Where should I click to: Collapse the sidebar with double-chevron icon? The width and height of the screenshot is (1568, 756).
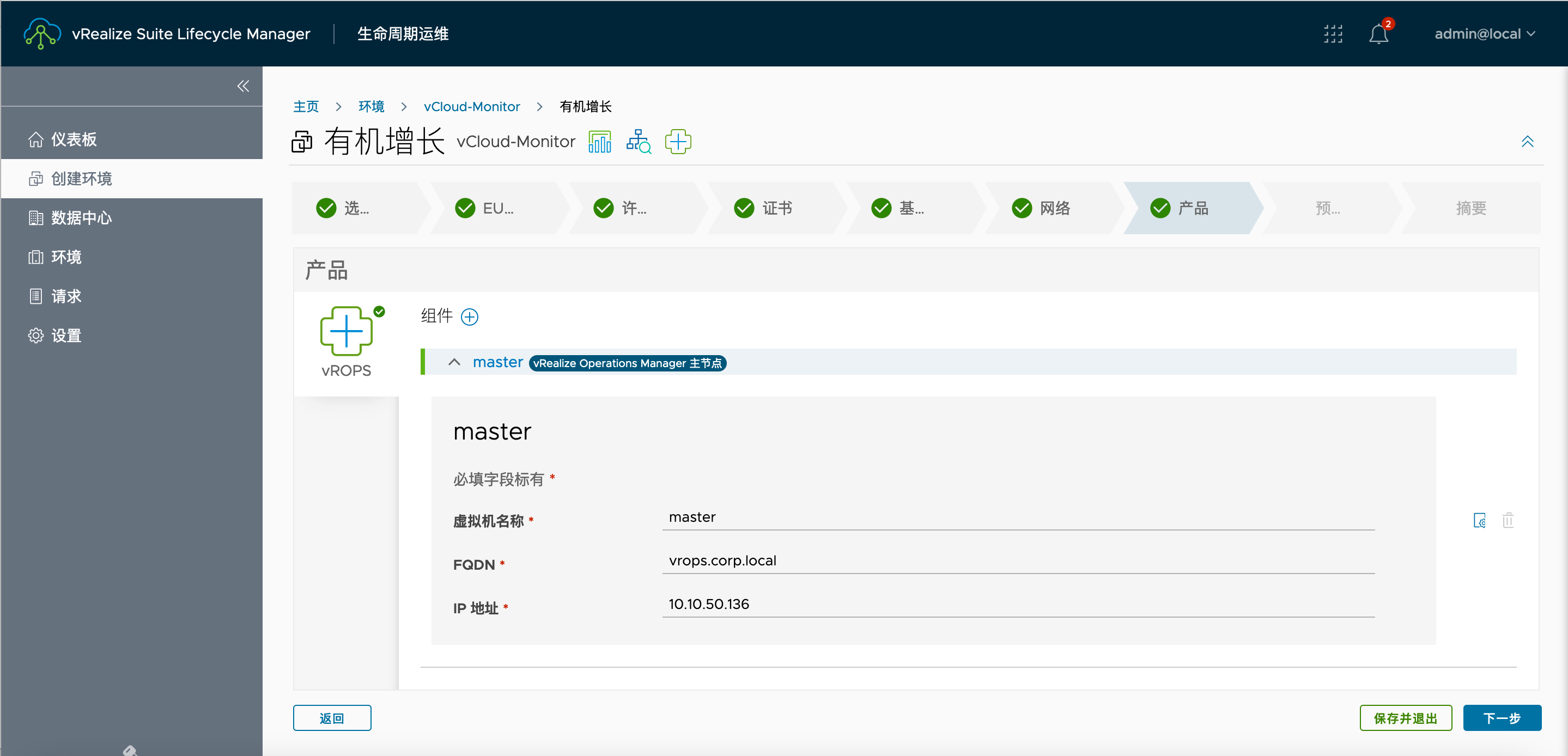tap(243, 86)
